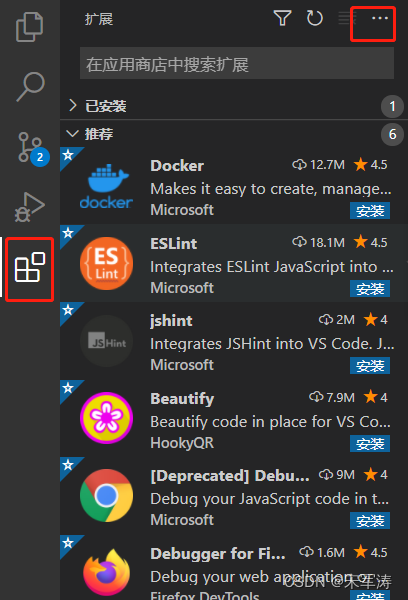Focus the marketplace extension search box
The width and height of the screenshot is (408, 600).
point(237,64)
